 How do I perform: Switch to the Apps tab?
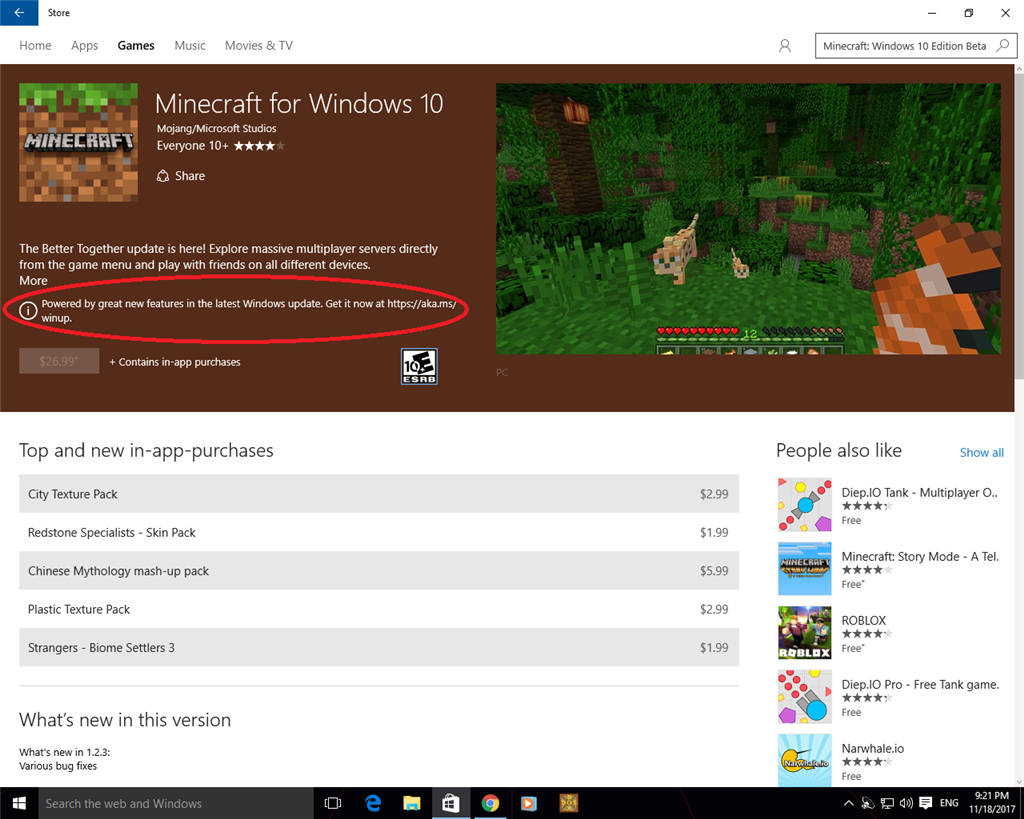[85, 46]
